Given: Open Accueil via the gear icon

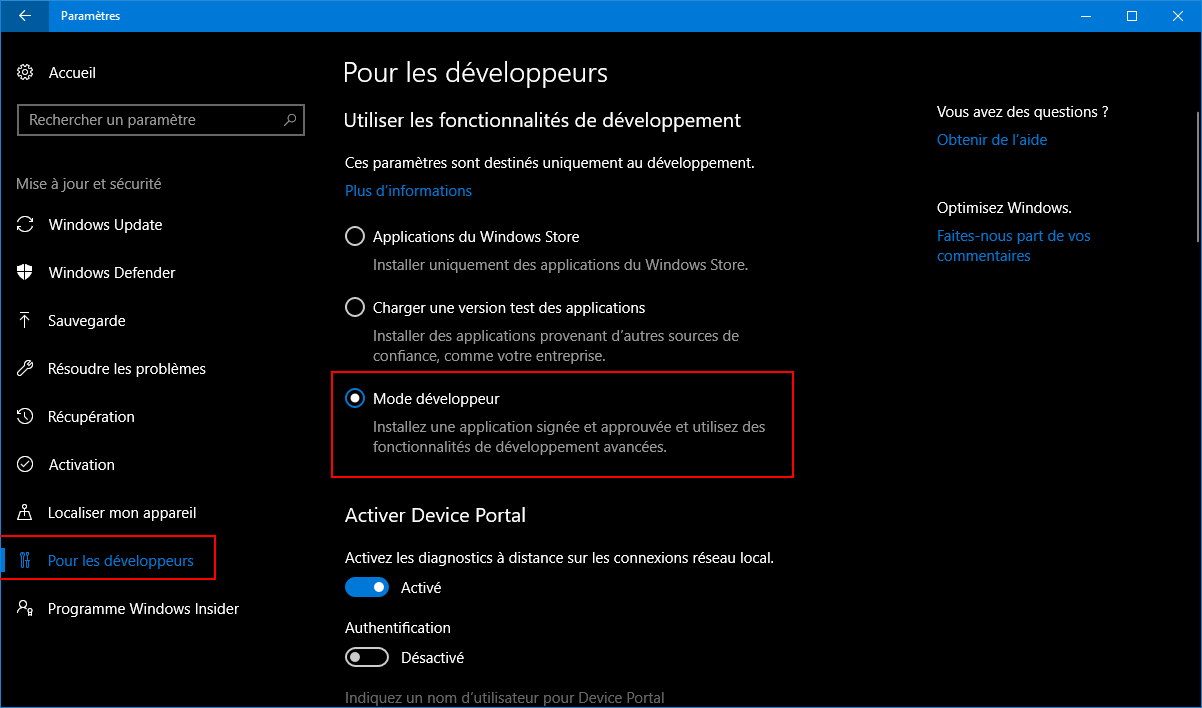Looking at the screenshot, I should (26, 73).
